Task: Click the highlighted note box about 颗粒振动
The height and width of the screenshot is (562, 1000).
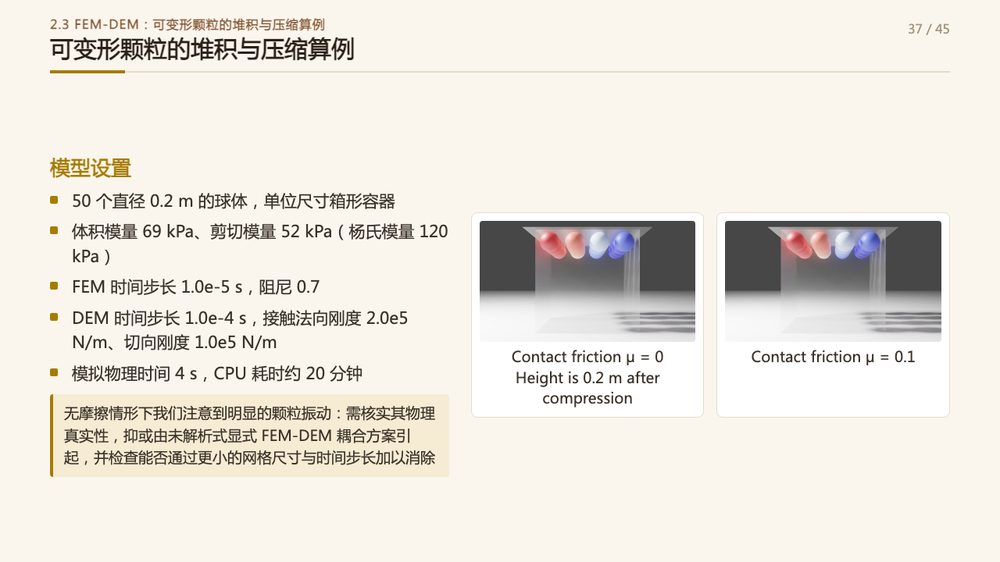Action: [250, 436]
